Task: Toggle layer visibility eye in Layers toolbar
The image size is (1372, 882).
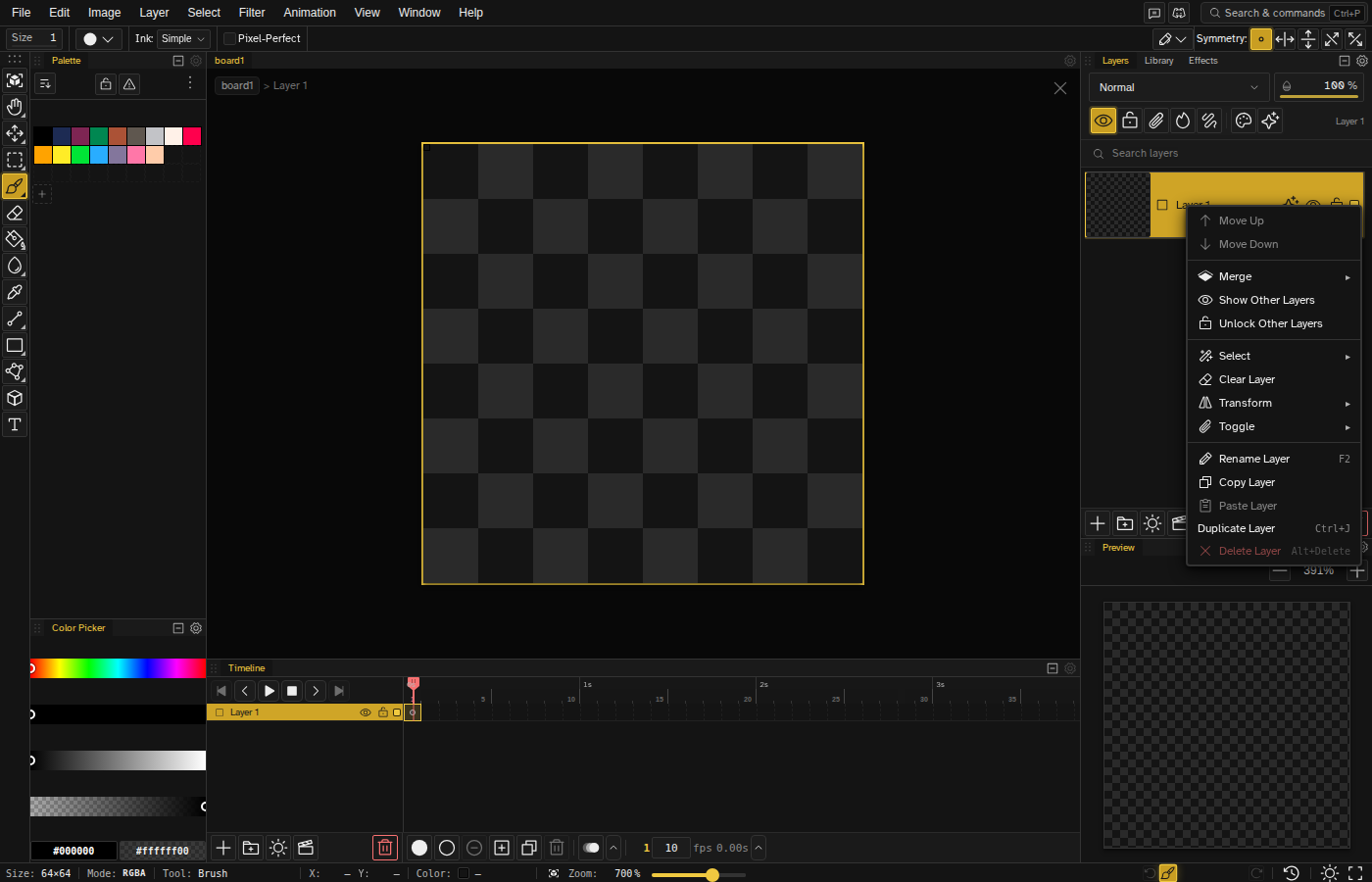Action: click(x=1103, y=121)
